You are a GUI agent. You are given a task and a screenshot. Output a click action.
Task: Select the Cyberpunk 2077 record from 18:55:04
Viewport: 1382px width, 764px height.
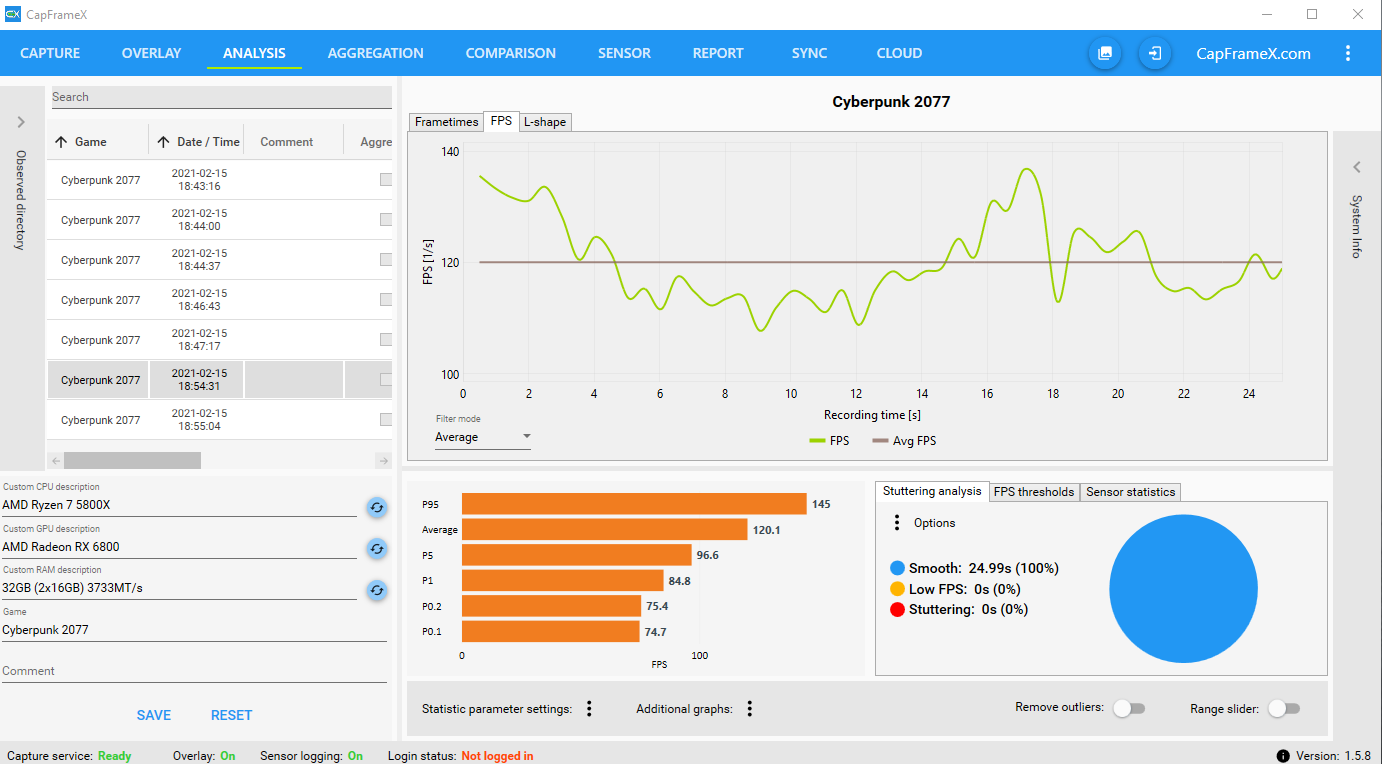tap(219, 420)
